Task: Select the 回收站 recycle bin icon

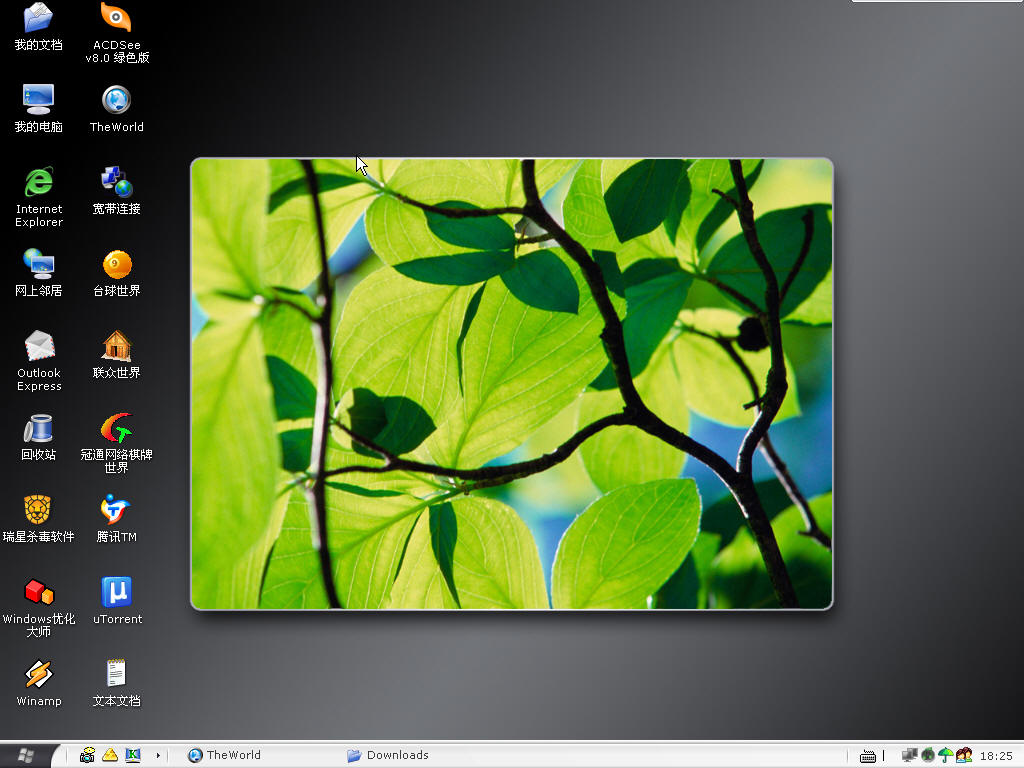Action: [x=38, y=436]
